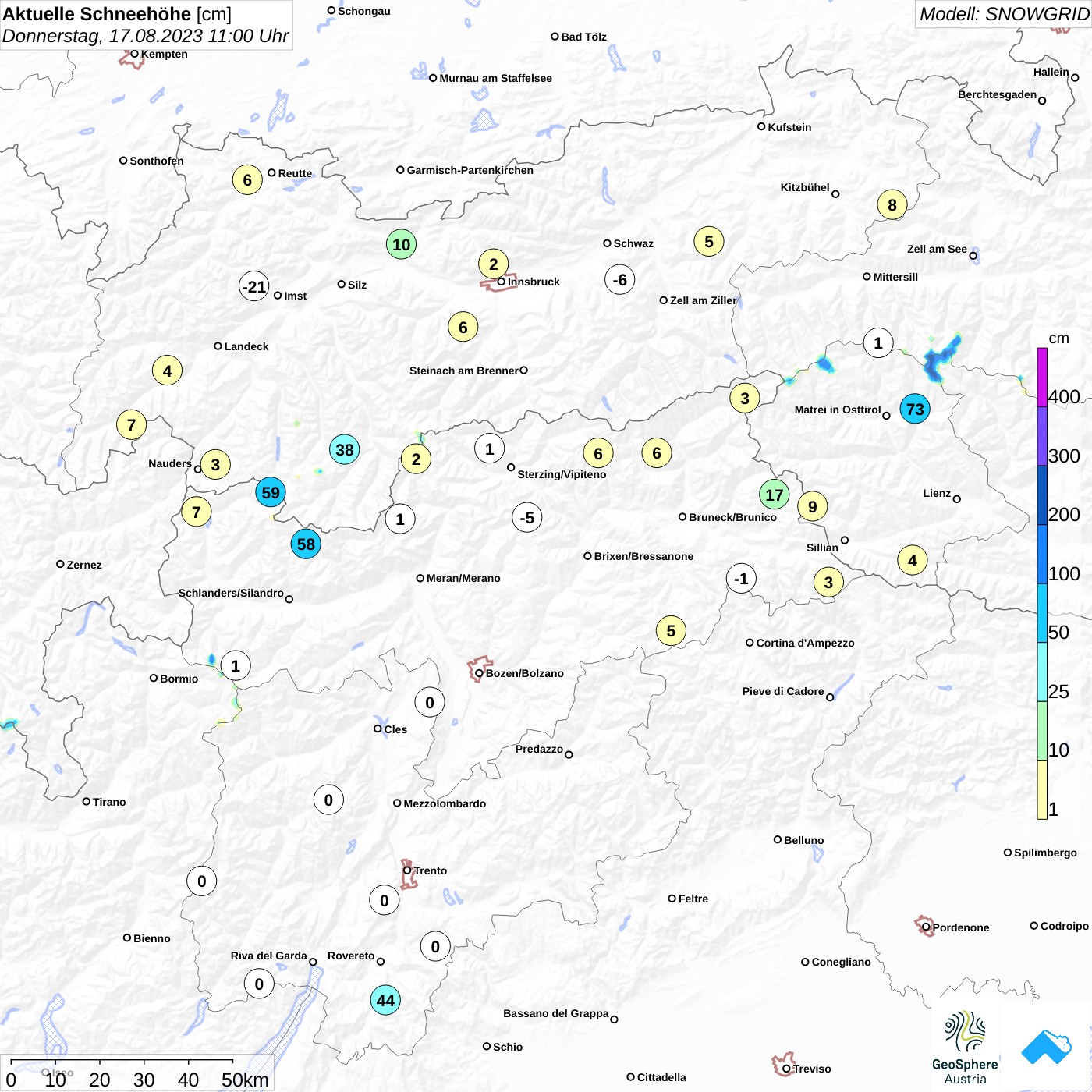Screen dimensions: 1092x1092
Task: Select the 9 cm marker near Sillian
Action: (x=812, y=507)
